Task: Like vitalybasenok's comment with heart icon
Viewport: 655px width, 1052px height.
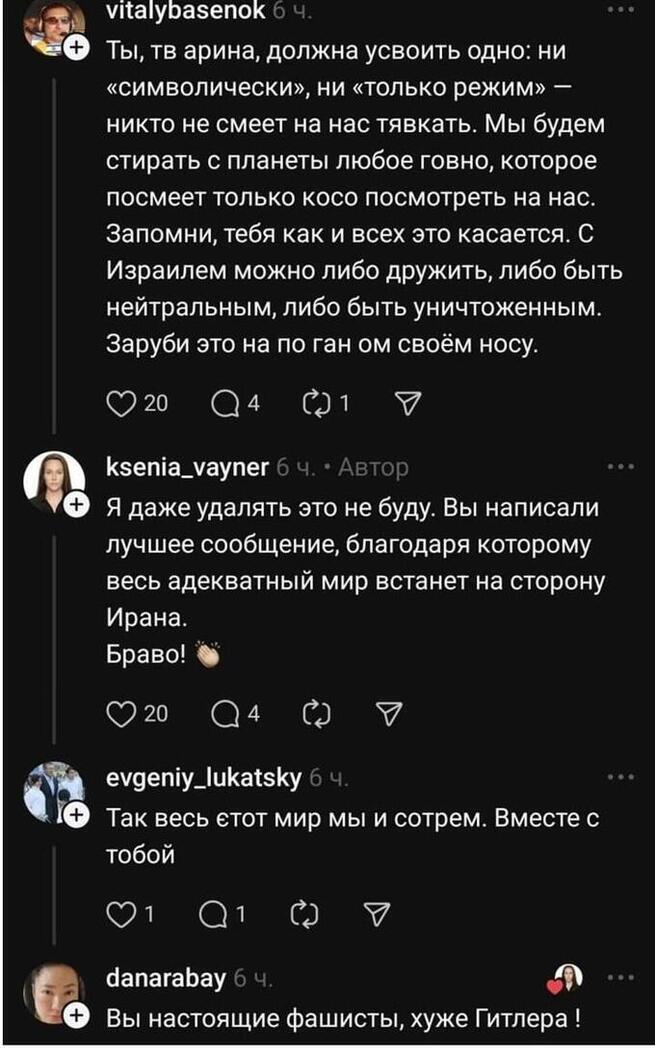Action: click(x=121, y=403)
